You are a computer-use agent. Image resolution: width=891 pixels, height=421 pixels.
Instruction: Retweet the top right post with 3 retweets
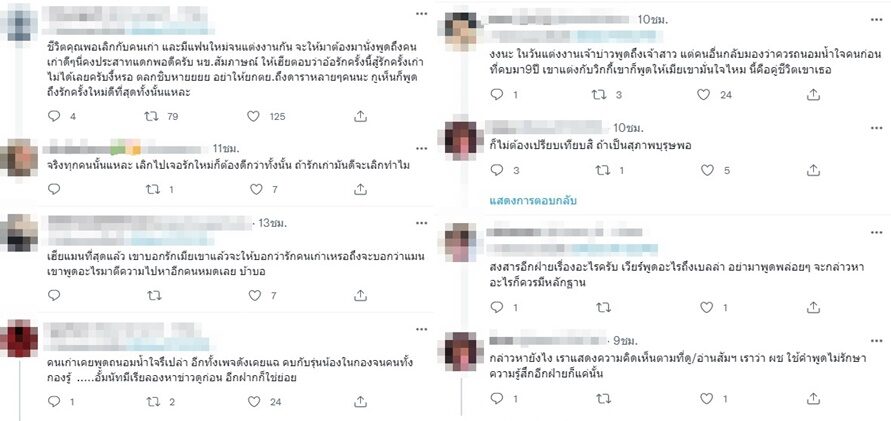click(x=599, y=95)
